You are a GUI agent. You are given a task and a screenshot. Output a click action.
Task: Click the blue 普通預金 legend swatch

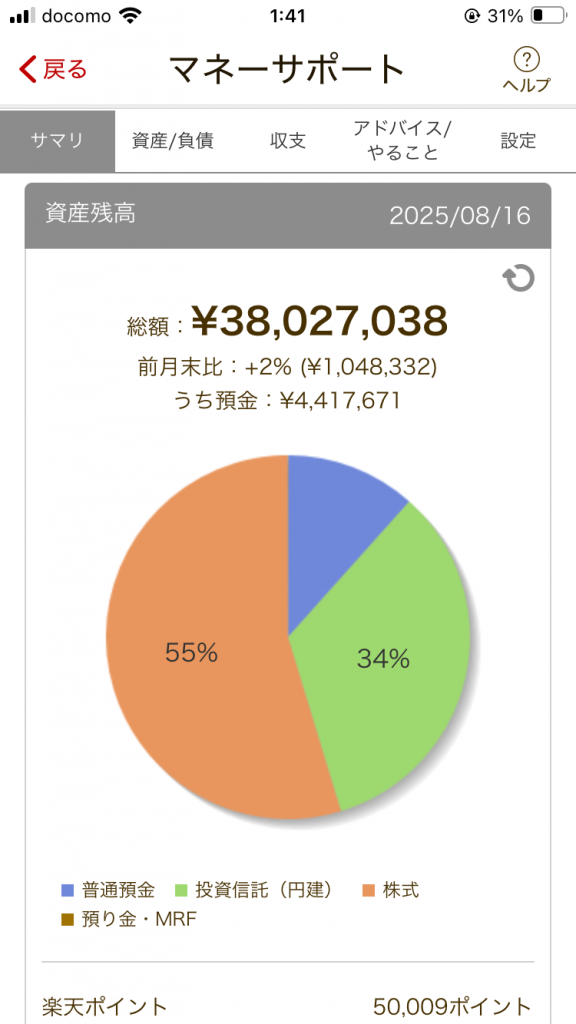[x=67, y=890]
